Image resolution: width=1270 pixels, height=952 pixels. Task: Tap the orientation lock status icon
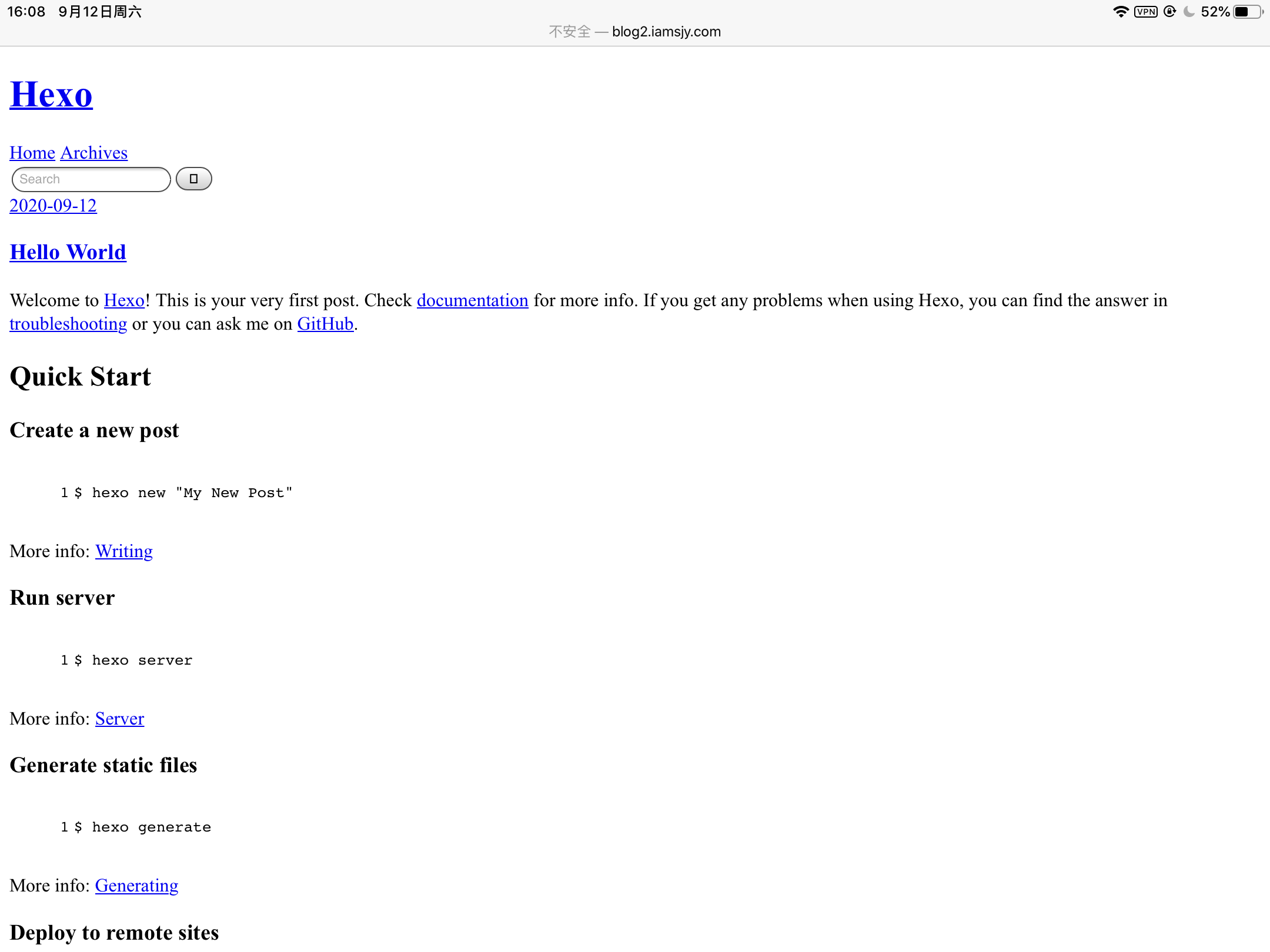tap(1169, 12)
